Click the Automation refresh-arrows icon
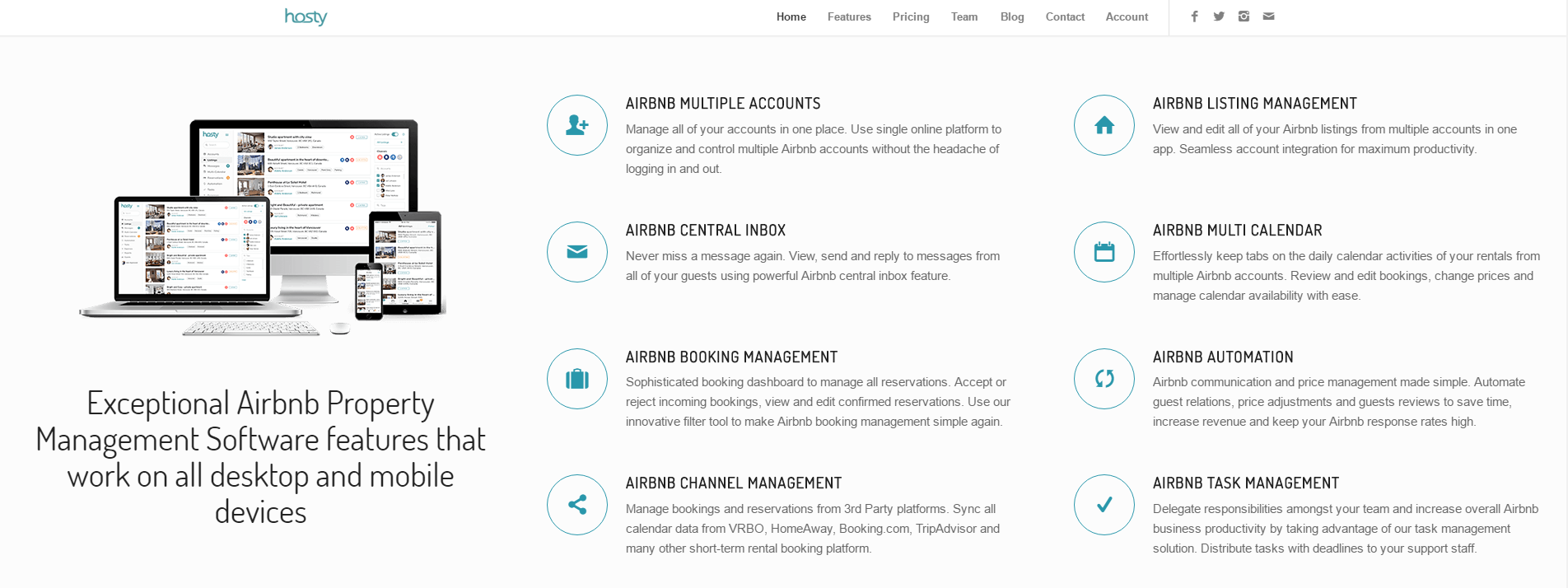The image size is (1568, 588). pos(1104,379)
